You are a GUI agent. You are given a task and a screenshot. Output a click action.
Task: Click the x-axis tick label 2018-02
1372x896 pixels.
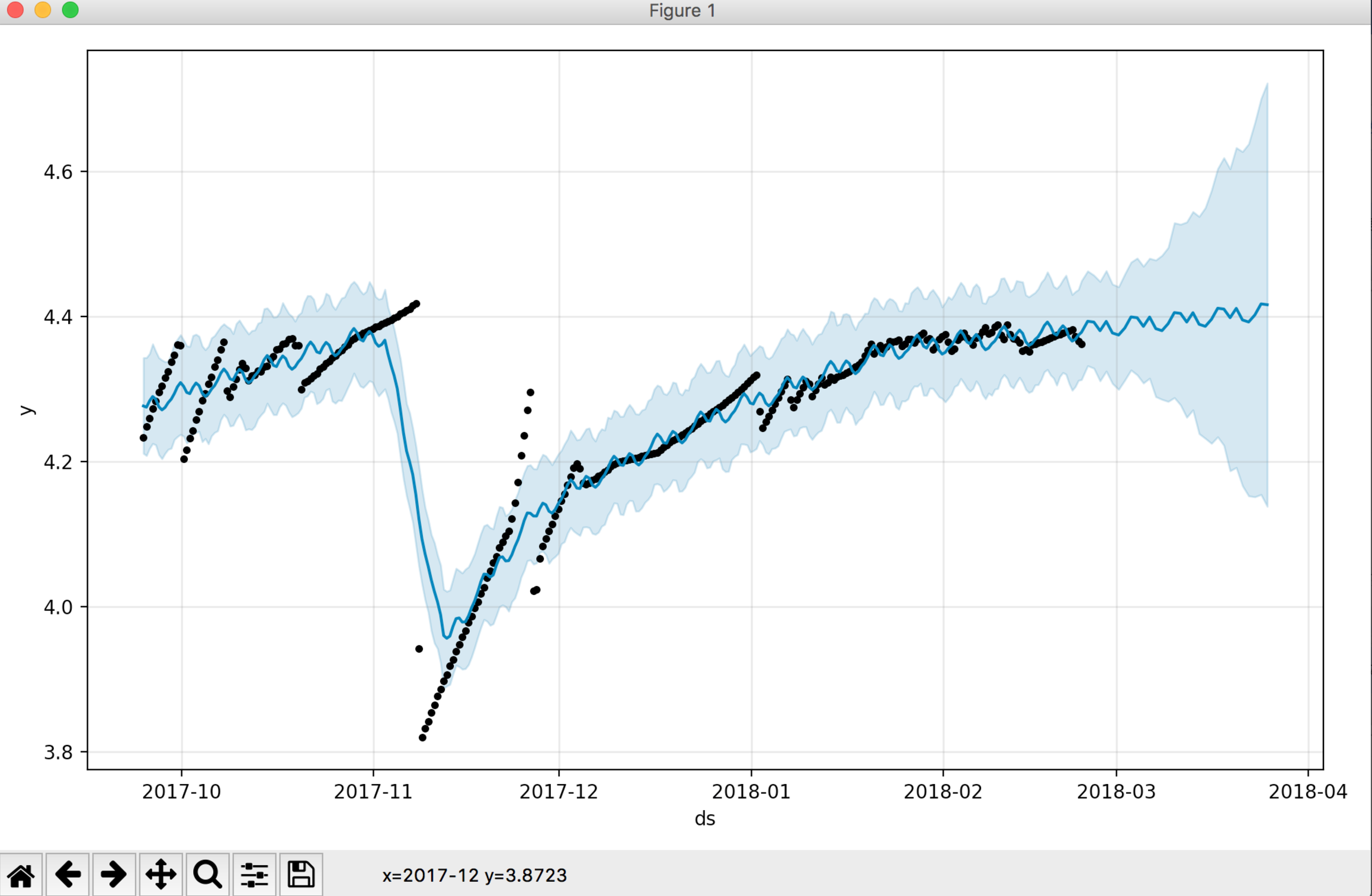[943, 792]
